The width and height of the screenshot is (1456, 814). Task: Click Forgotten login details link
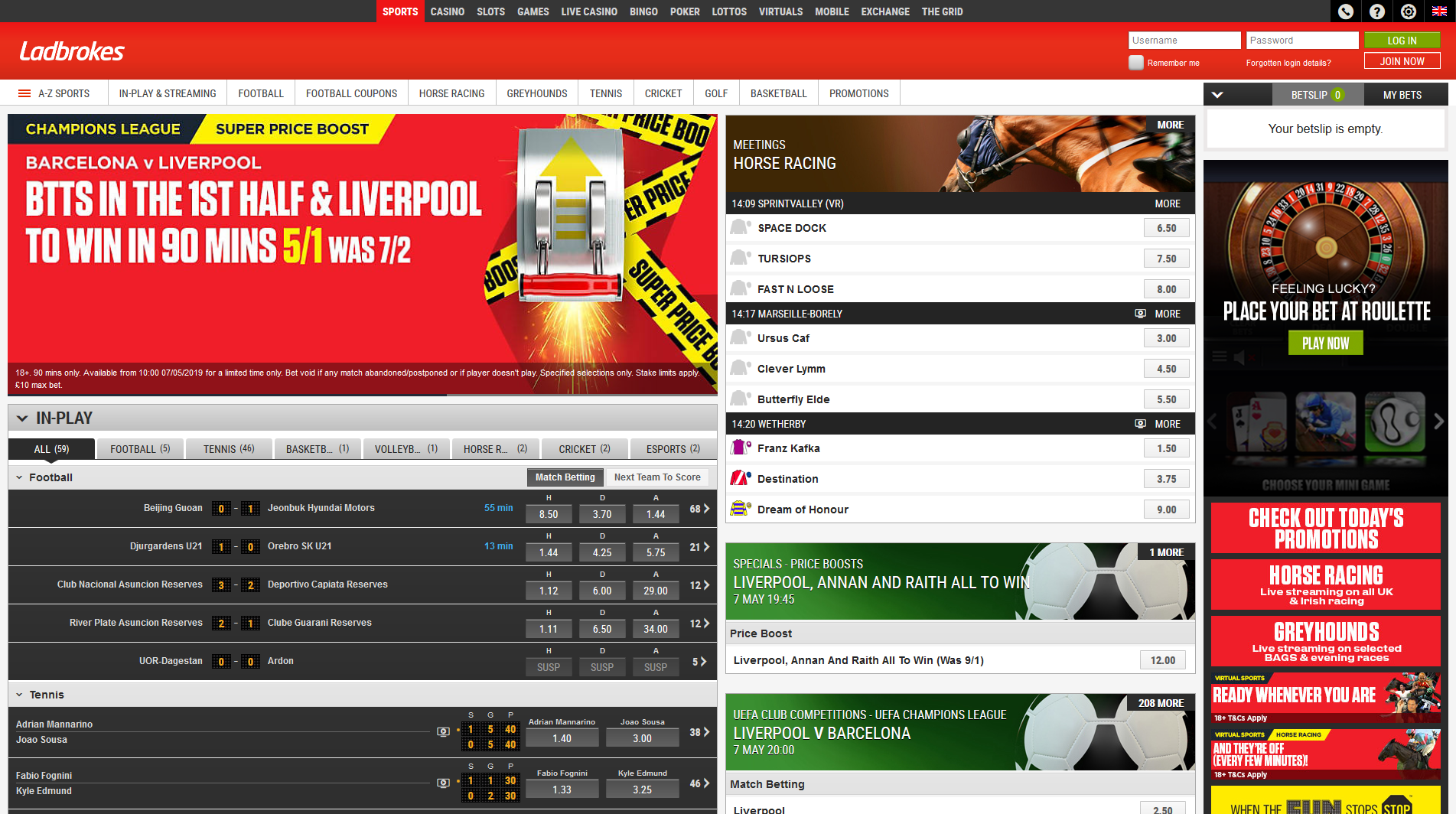1288,63
